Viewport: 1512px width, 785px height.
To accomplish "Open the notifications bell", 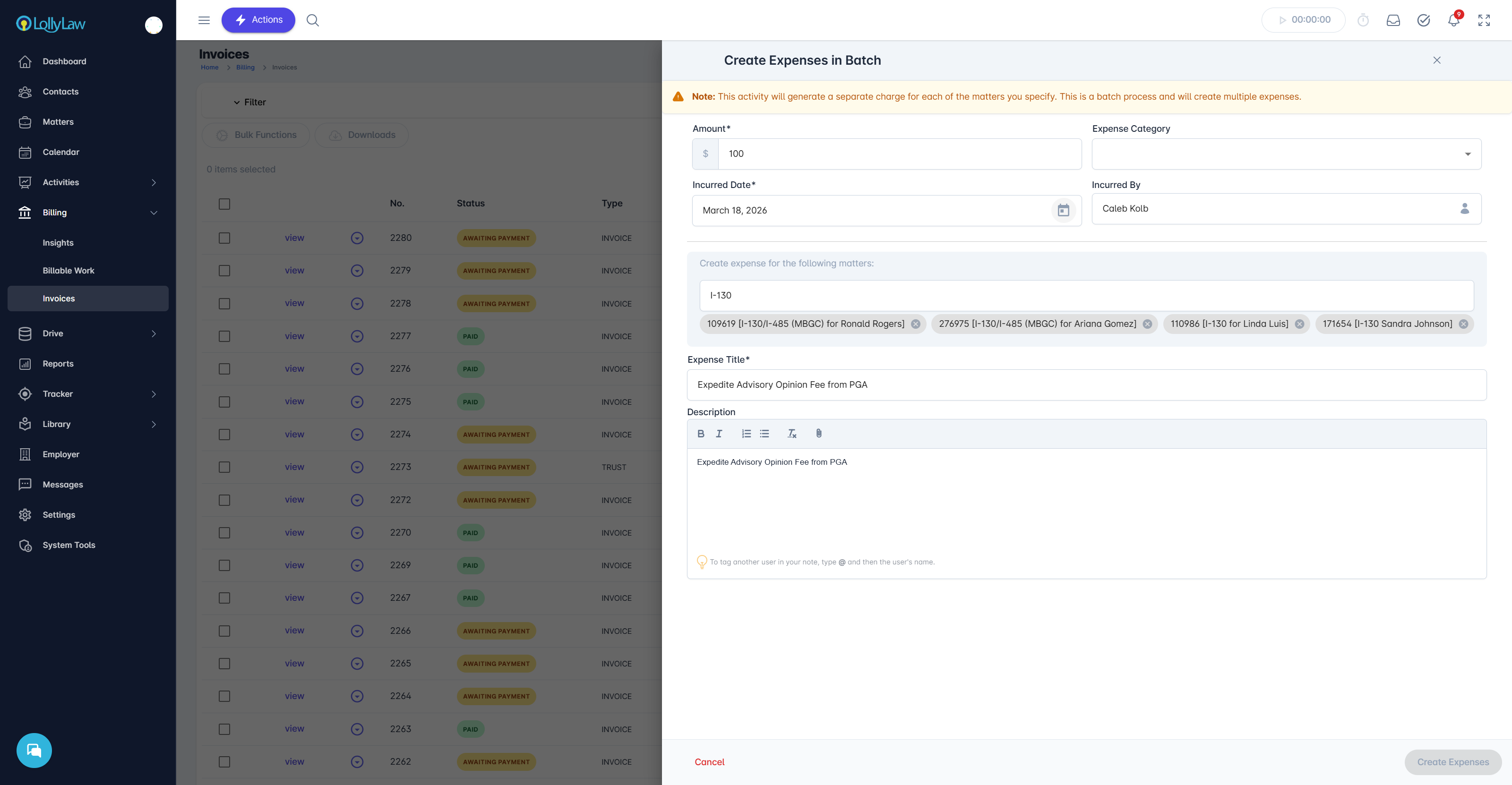I will 1453,20.
